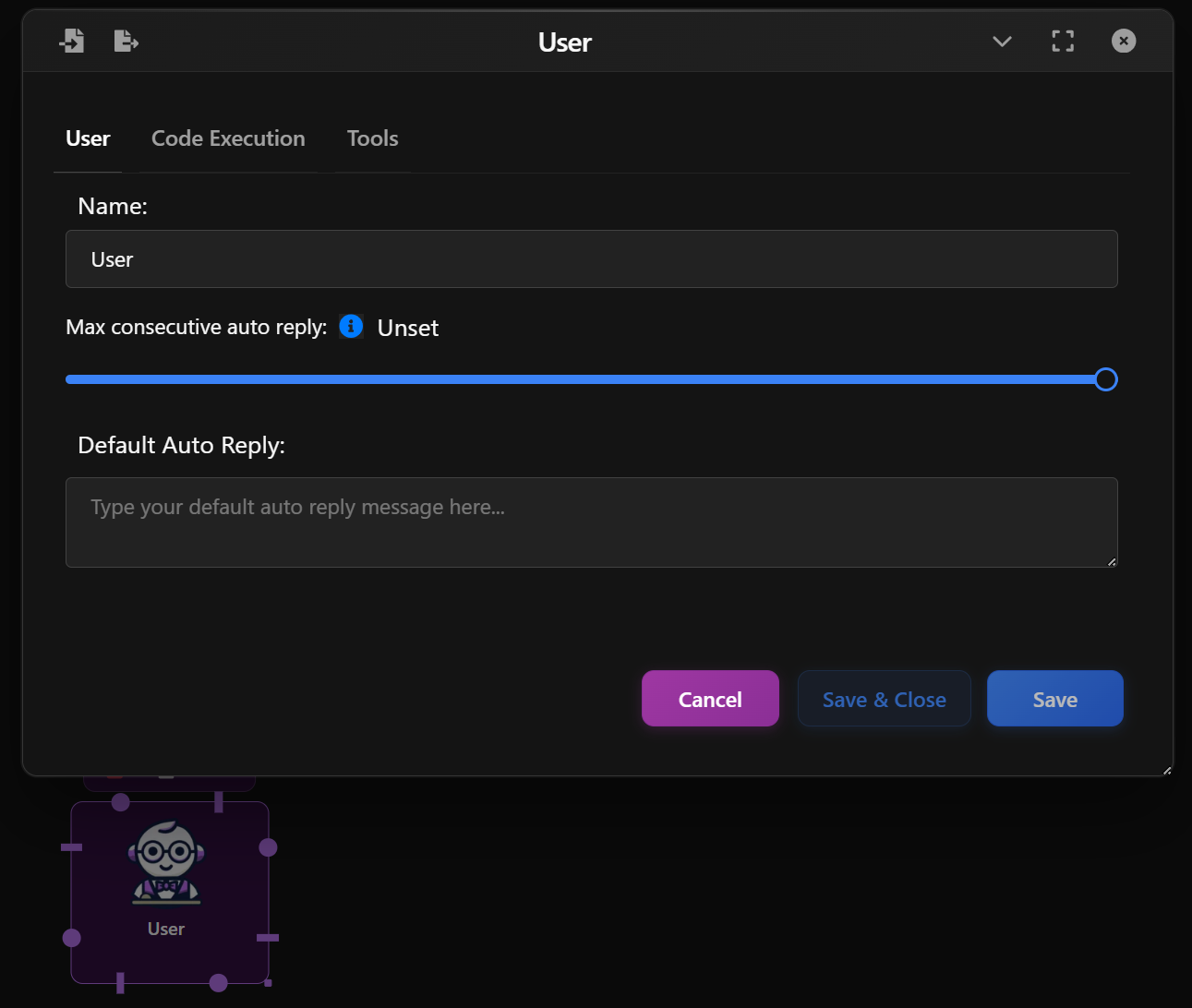Open the Tools tab
Viewport: 1192px width, 1008px height.
[x=372, y=138]
